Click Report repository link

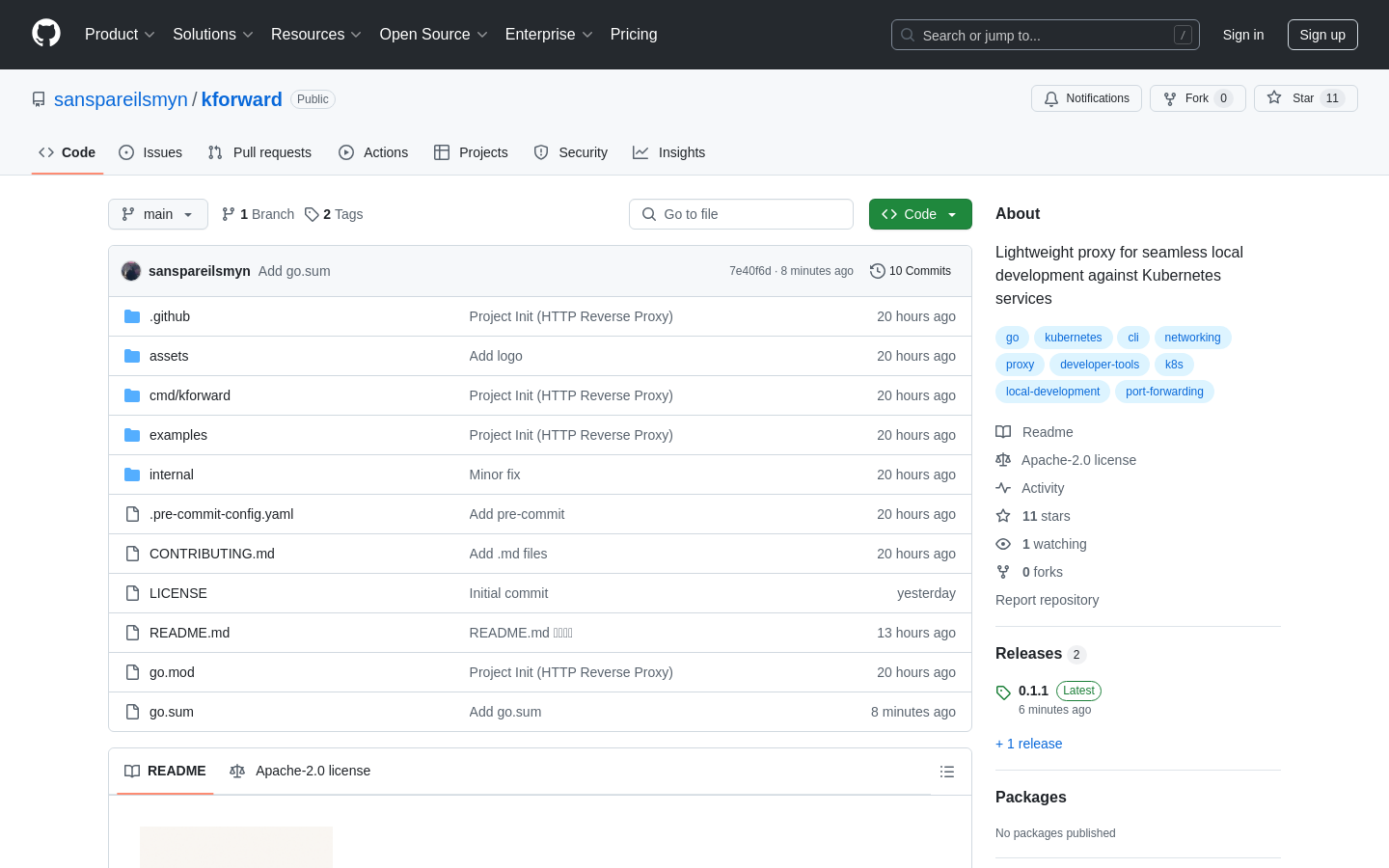(1047, 600)
